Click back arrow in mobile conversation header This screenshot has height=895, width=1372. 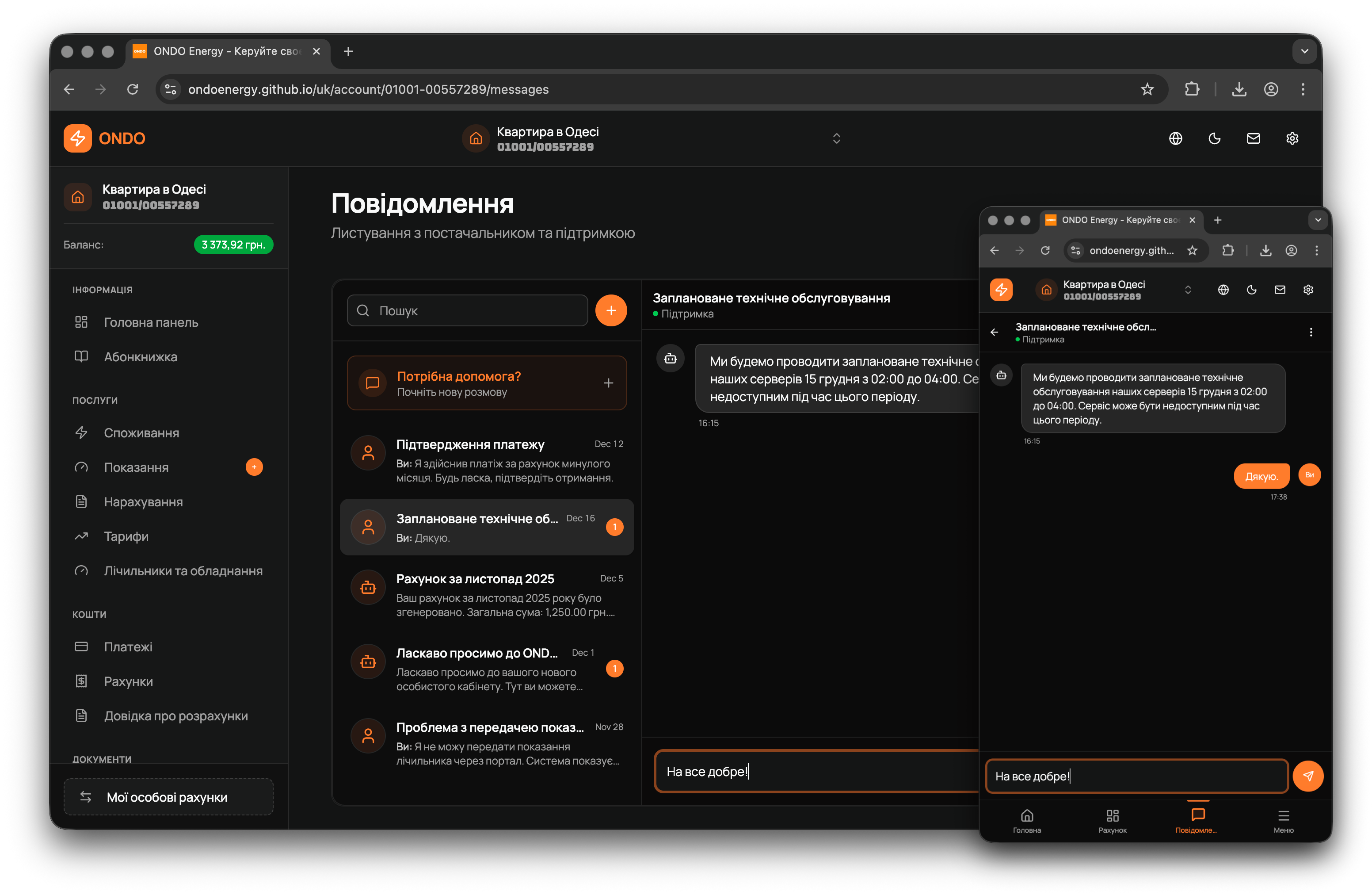click(995, 332)
